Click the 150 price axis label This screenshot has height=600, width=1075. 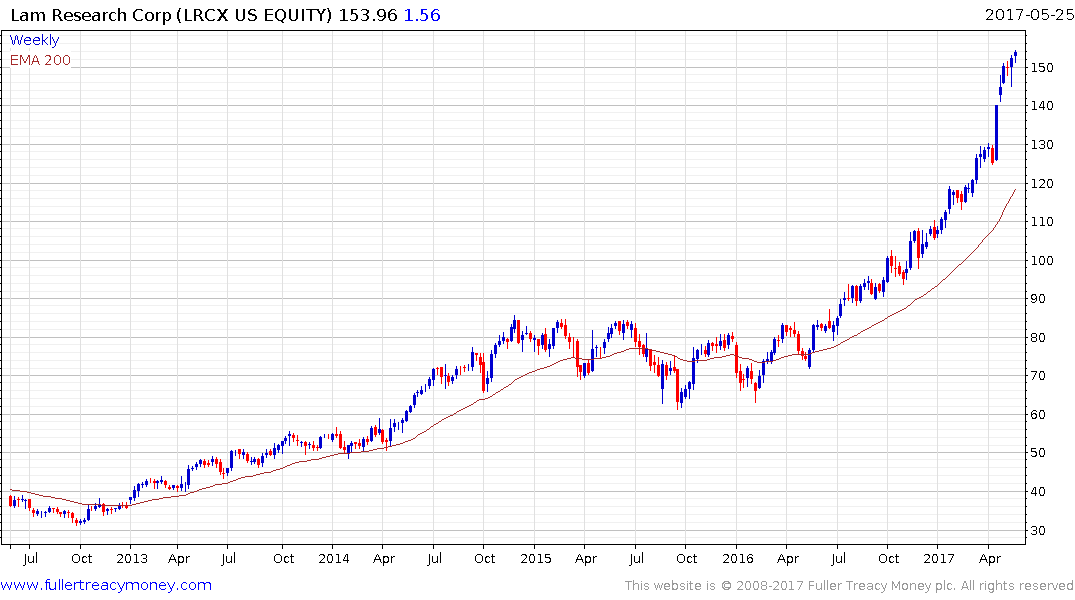(x=1042, y=68)
